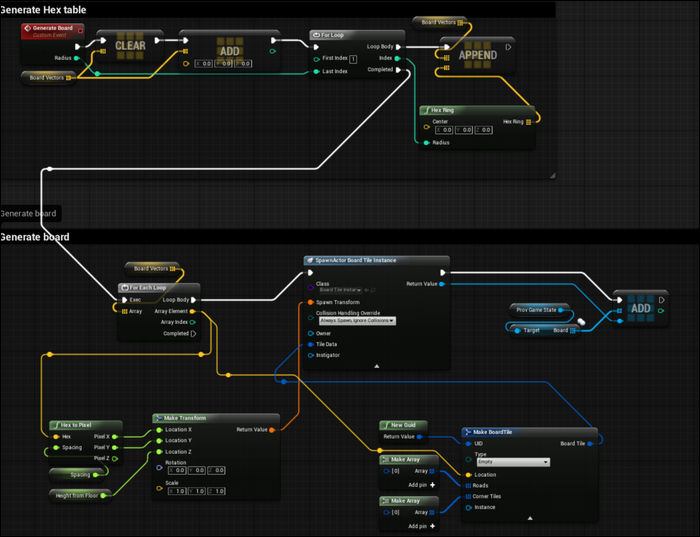
Task: Select the Height from Floor variable node
Action: click(x=79, y=495)
